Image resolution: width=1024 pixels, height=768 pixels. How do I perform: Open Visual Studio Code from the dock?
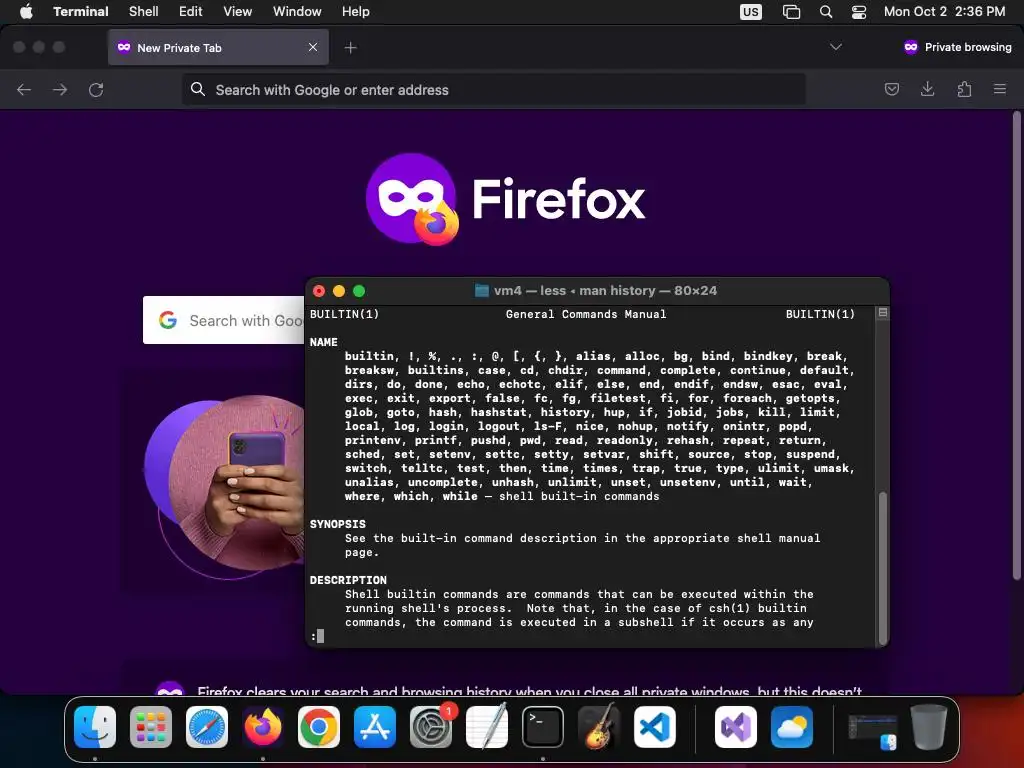(655, 727)
